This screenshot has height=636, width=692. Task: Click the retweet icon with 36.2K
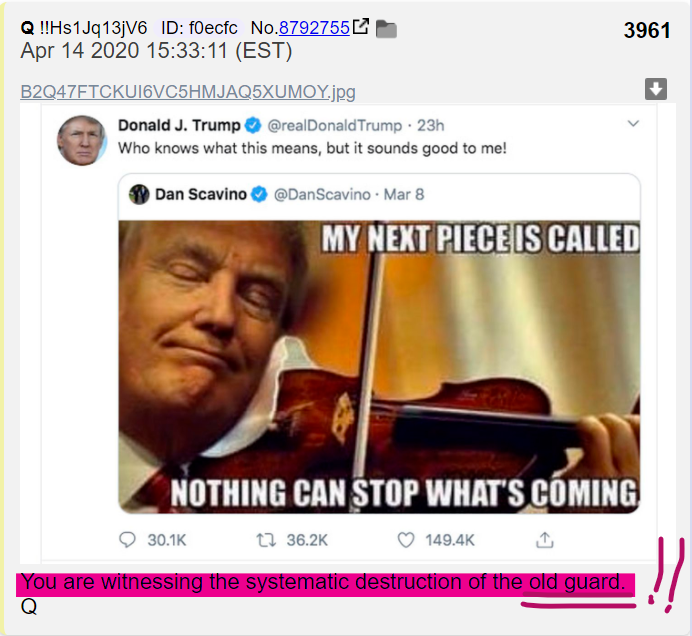[267, 540]
